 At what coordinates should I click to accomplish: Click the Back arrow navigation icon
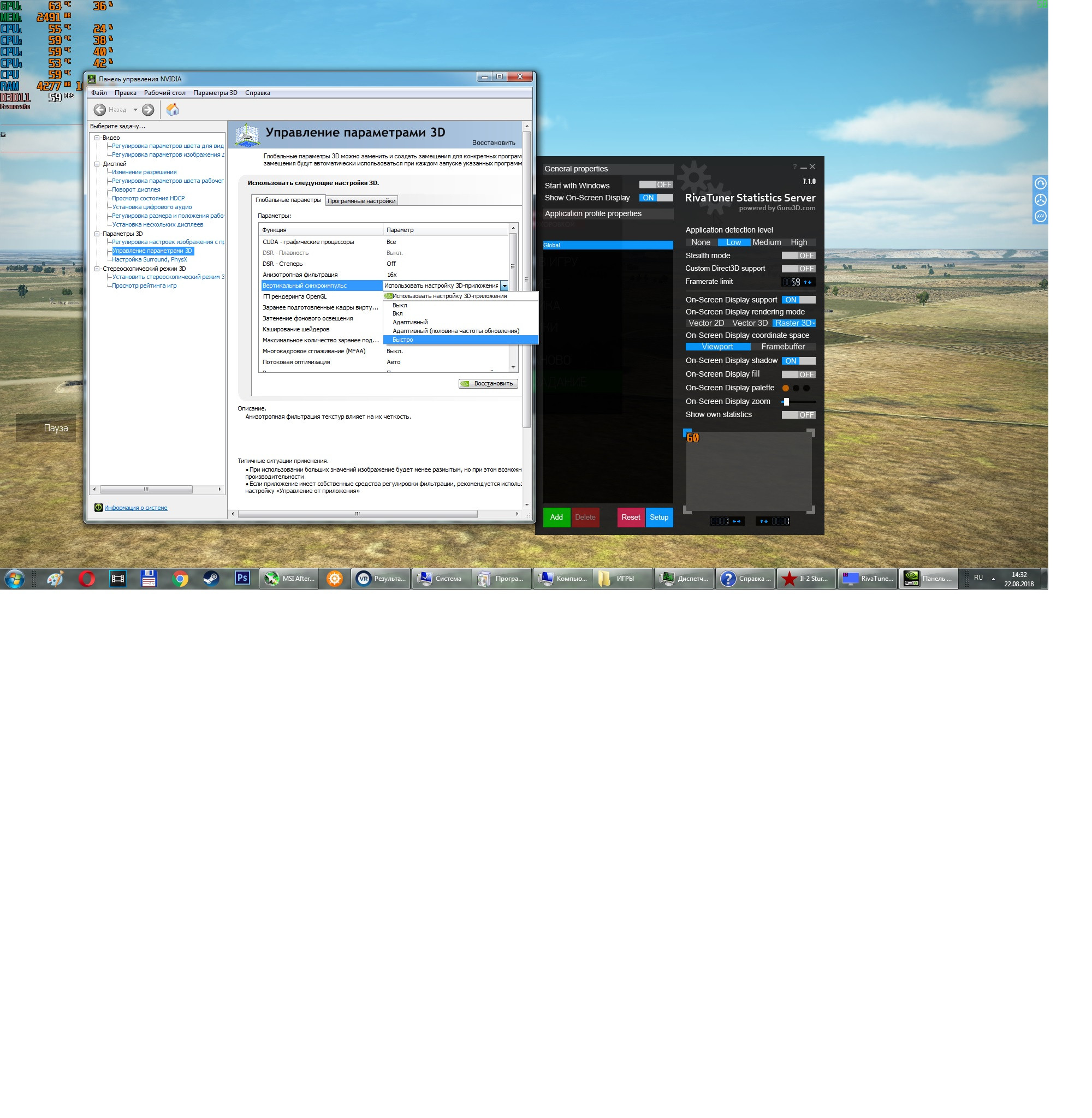coord(100,110)
